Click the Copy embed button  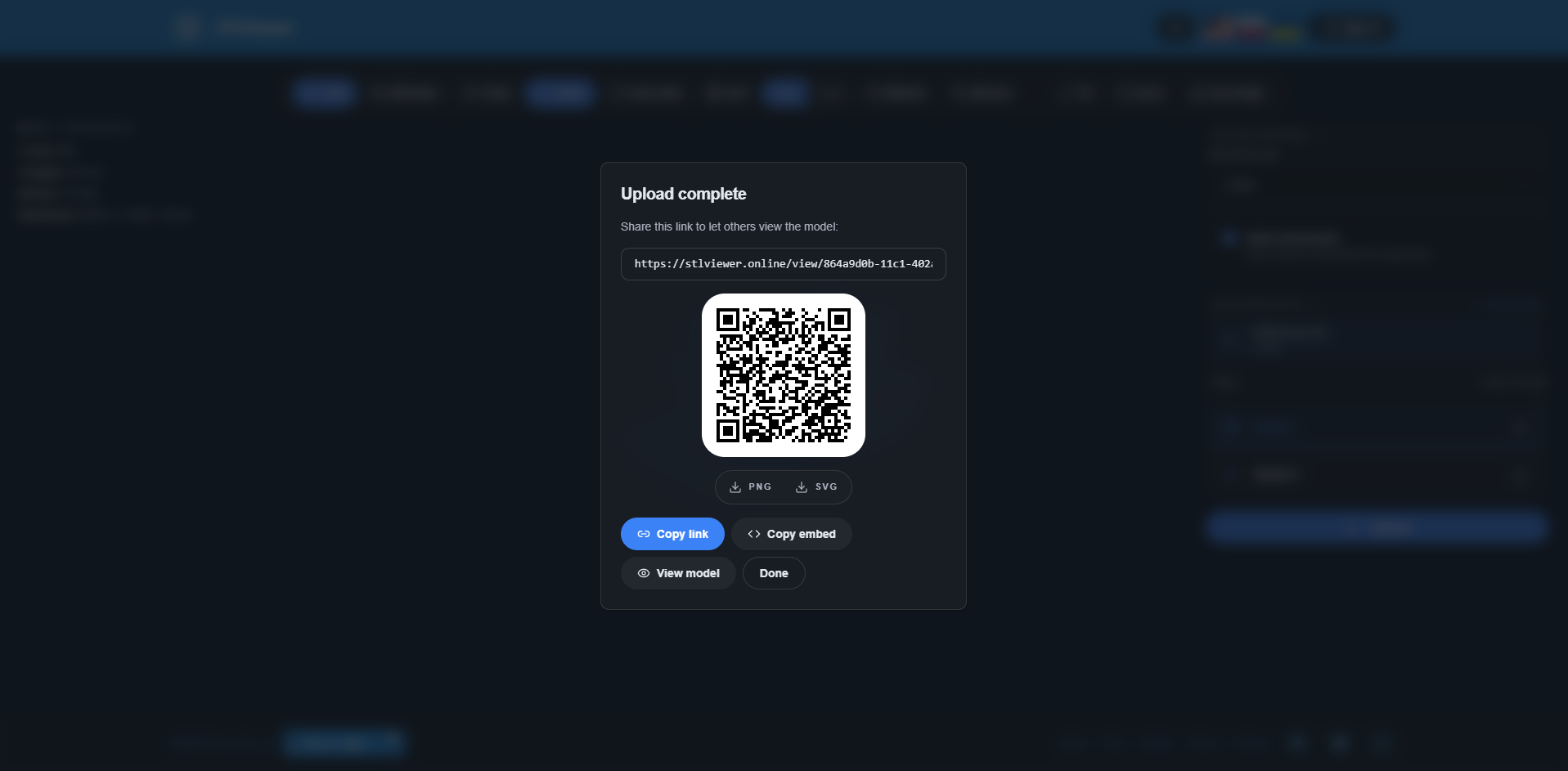click(791, 534)
